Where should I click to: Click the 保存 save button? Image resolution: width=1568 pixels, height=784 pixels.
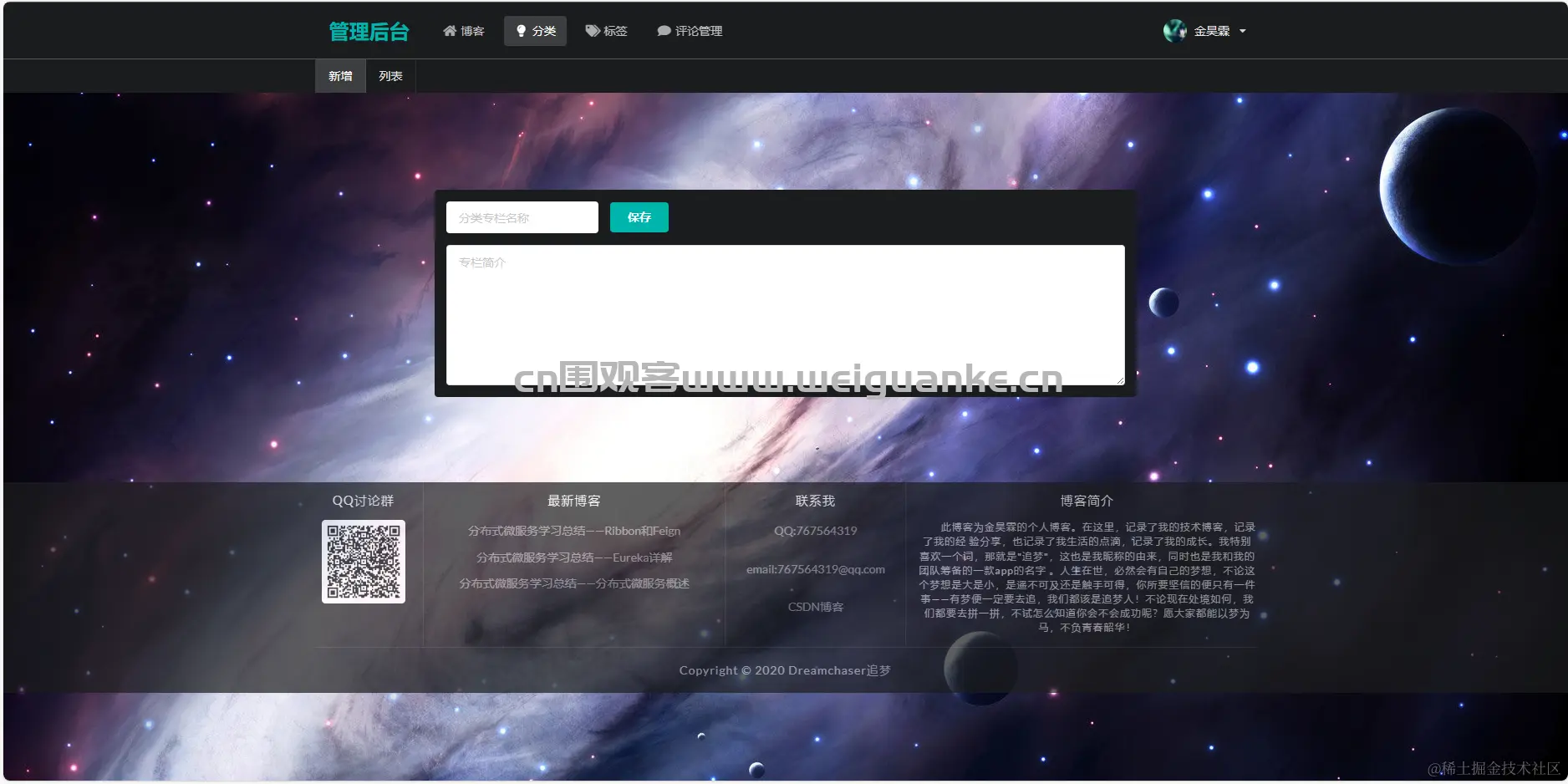pos(639,217)
